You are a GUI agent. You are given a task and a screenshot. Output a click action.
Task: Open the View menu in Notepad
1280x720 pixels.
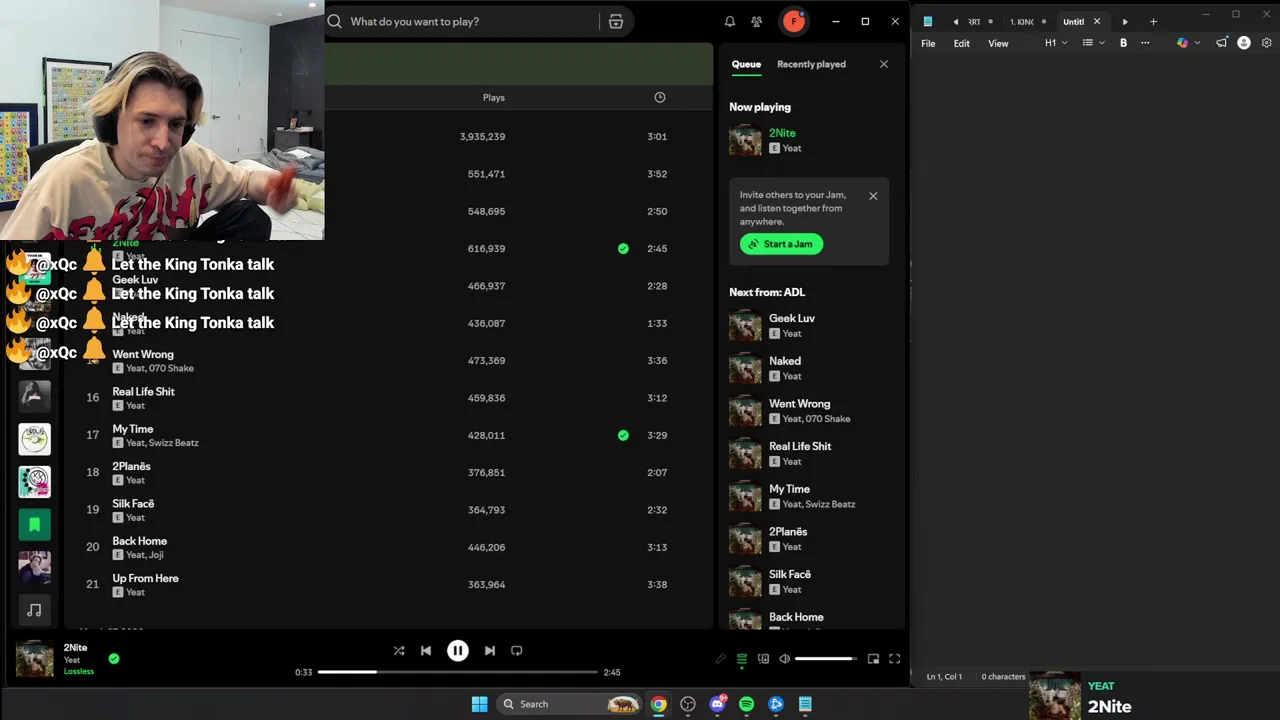[998, 43]
